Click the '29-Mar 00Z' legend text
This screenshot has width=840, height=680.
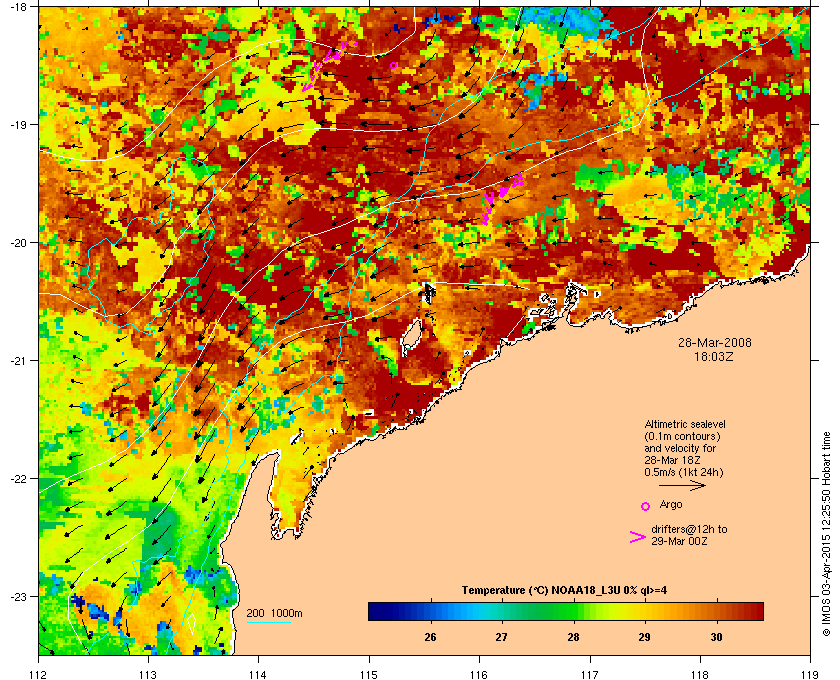679,541
